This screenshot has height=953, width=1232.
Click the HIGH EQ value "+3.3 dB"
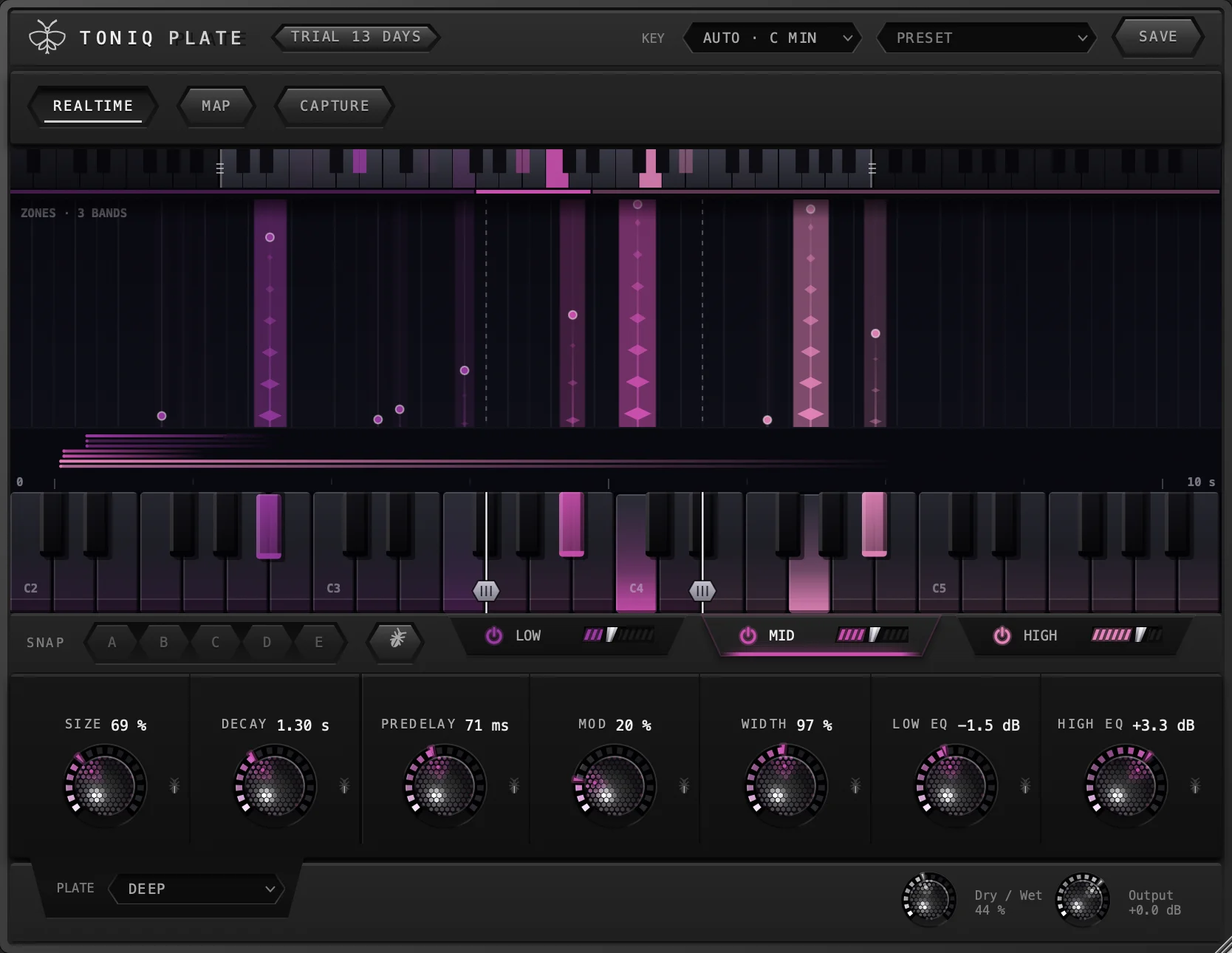coord(1163,725)
